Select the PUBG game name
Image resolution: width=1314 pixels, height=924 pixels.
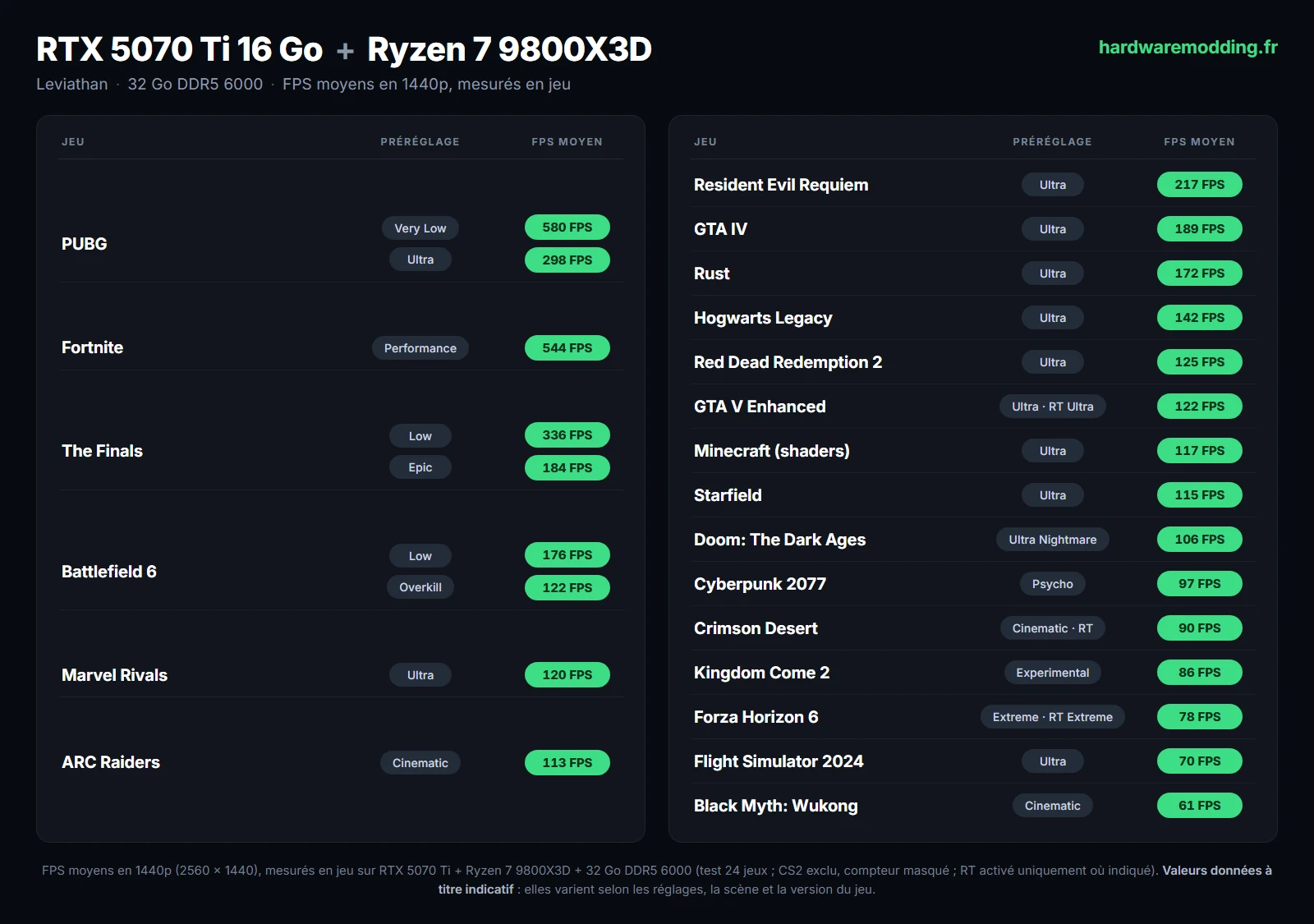(x=84, y=244)
